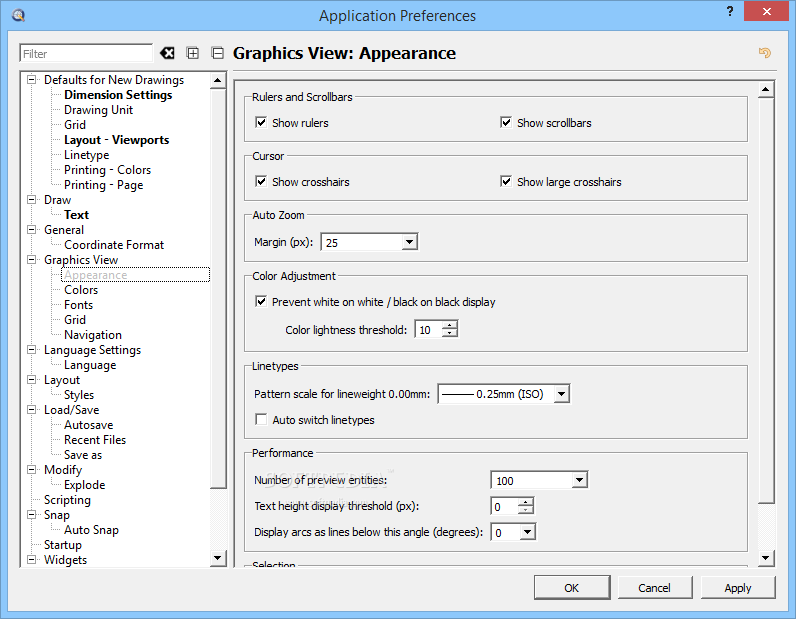
Task: Collapse all tree items with minus icon
Action: tap(217, 53)
